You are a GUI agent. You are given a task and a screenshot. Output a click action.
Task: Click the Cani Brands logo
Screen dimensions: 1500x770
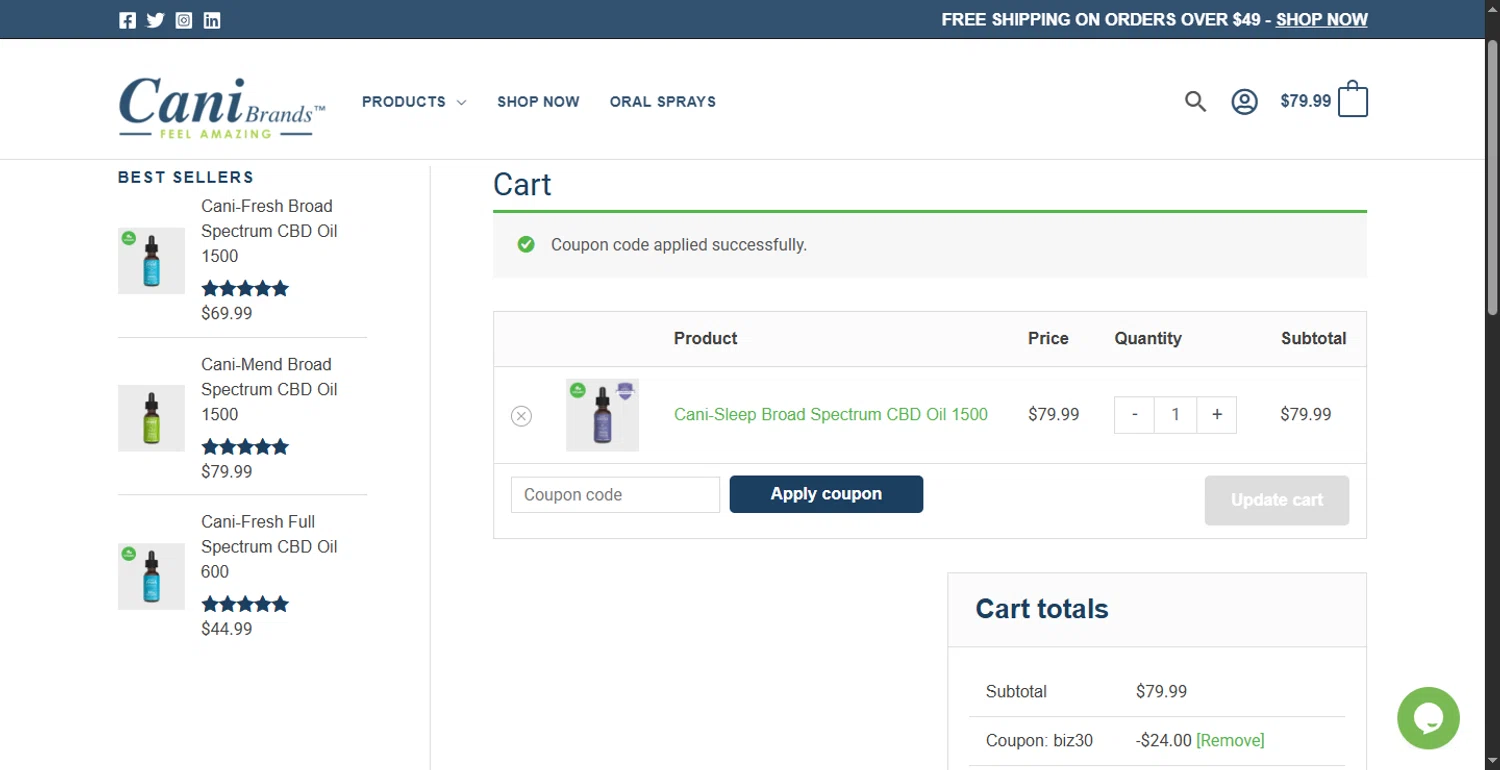(222, 107)
